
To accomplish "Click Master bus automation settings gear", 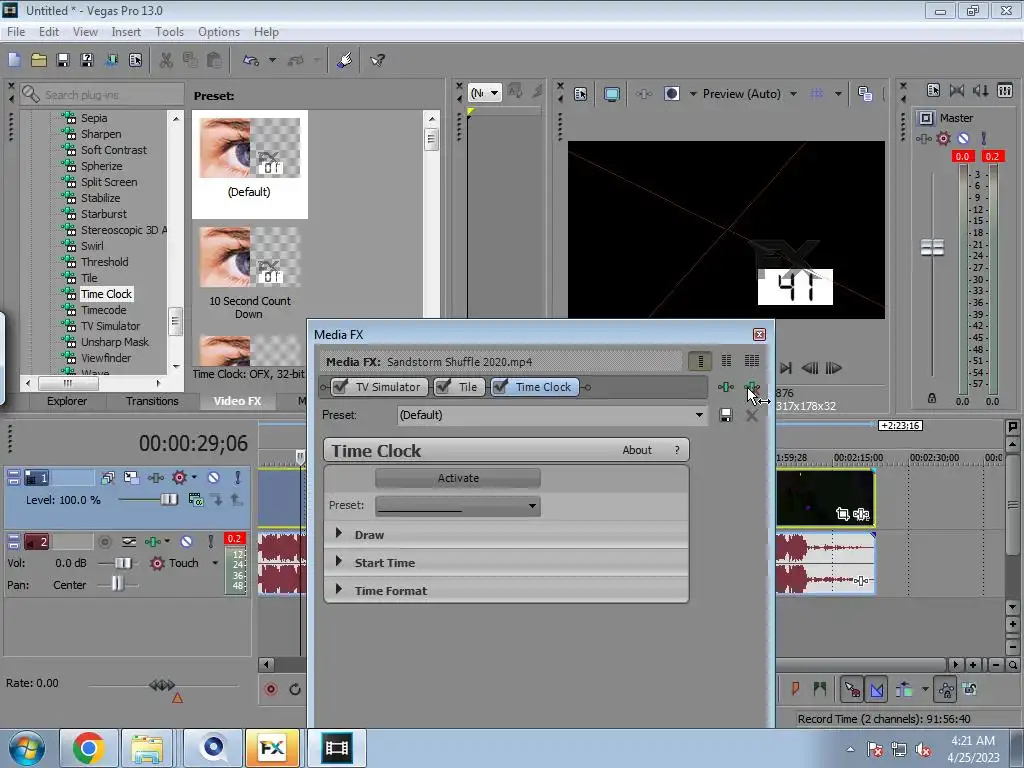I will [x=943, y=138].
